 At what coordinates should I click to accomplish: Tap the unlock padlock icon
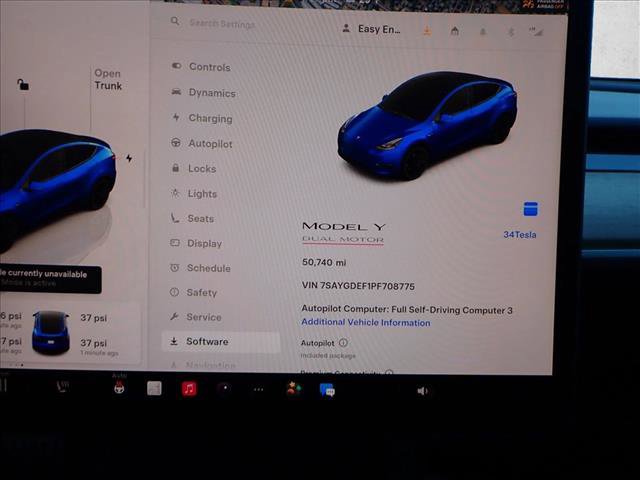(23, 84)
